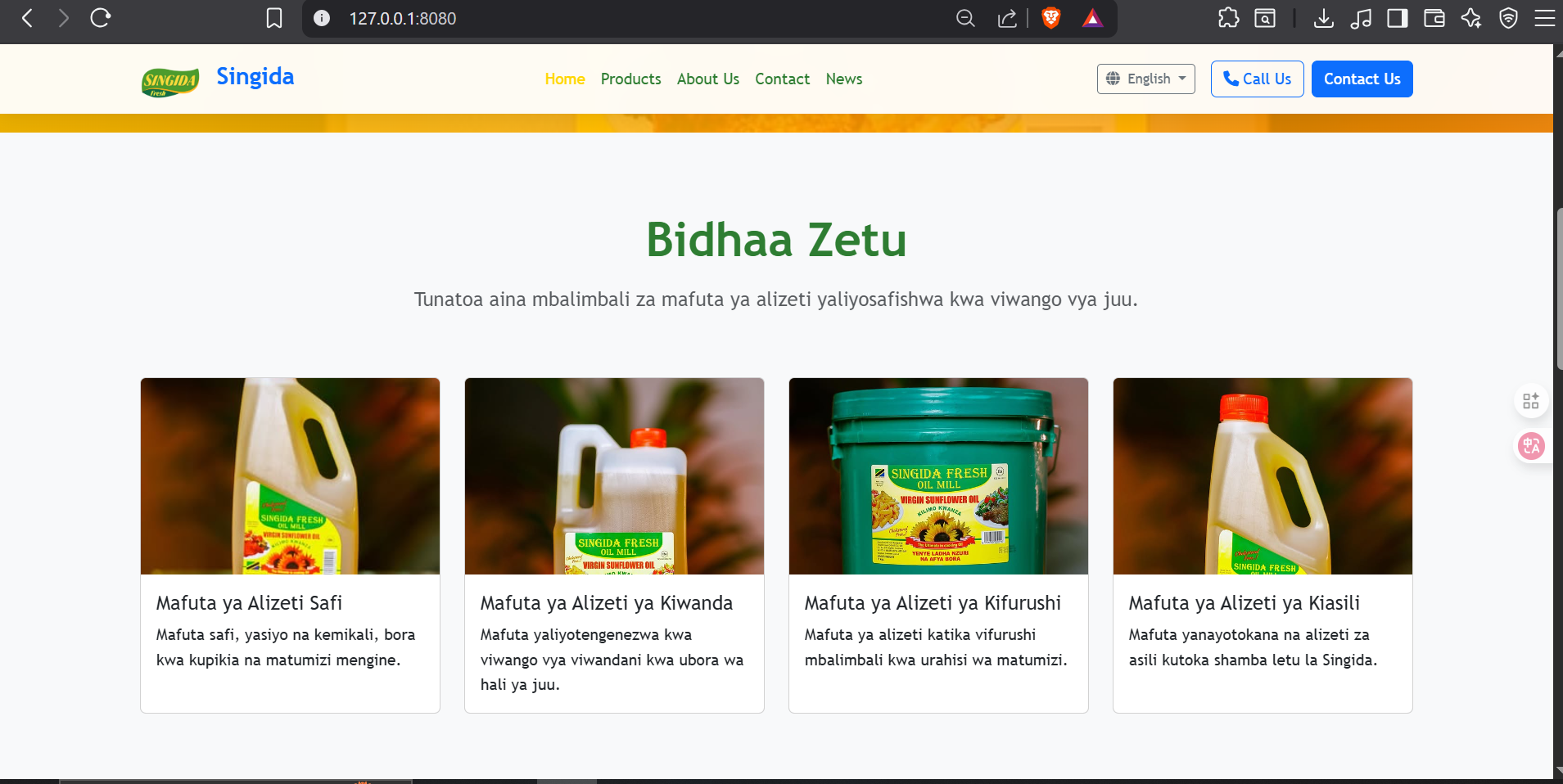Screen dimensions: 1563x784
Task: Open Brave Shields lion icon
Action: point(1051,18)
